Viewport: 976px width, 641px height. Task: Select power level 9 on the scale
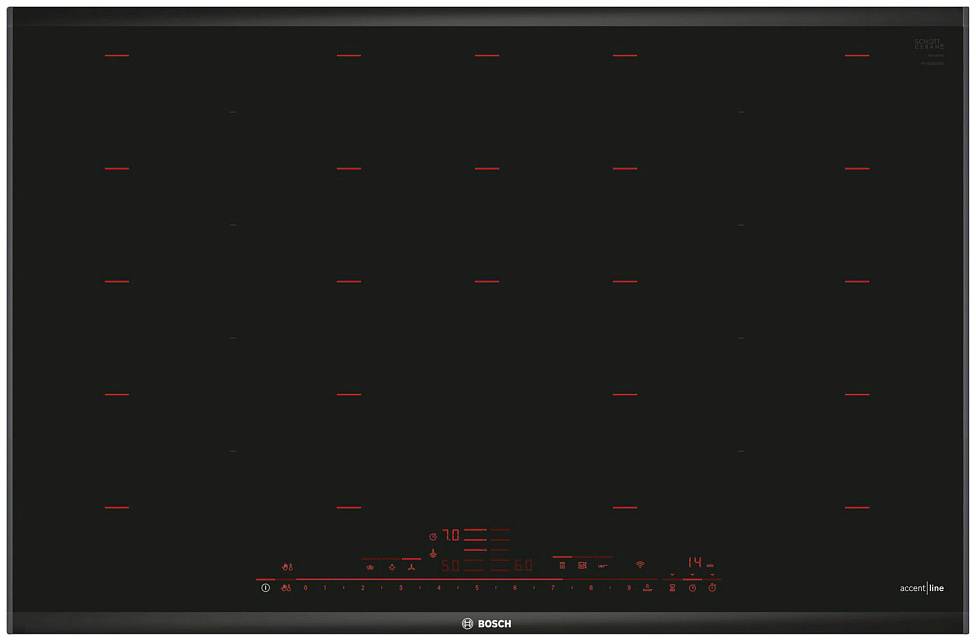629,588
